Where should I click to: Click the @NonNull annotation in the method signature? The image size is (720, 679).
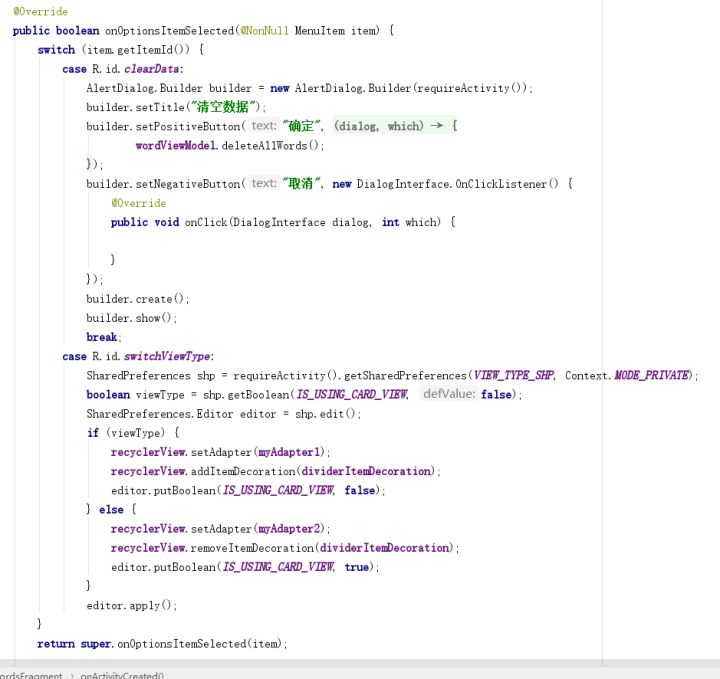(x=264, y=31)
